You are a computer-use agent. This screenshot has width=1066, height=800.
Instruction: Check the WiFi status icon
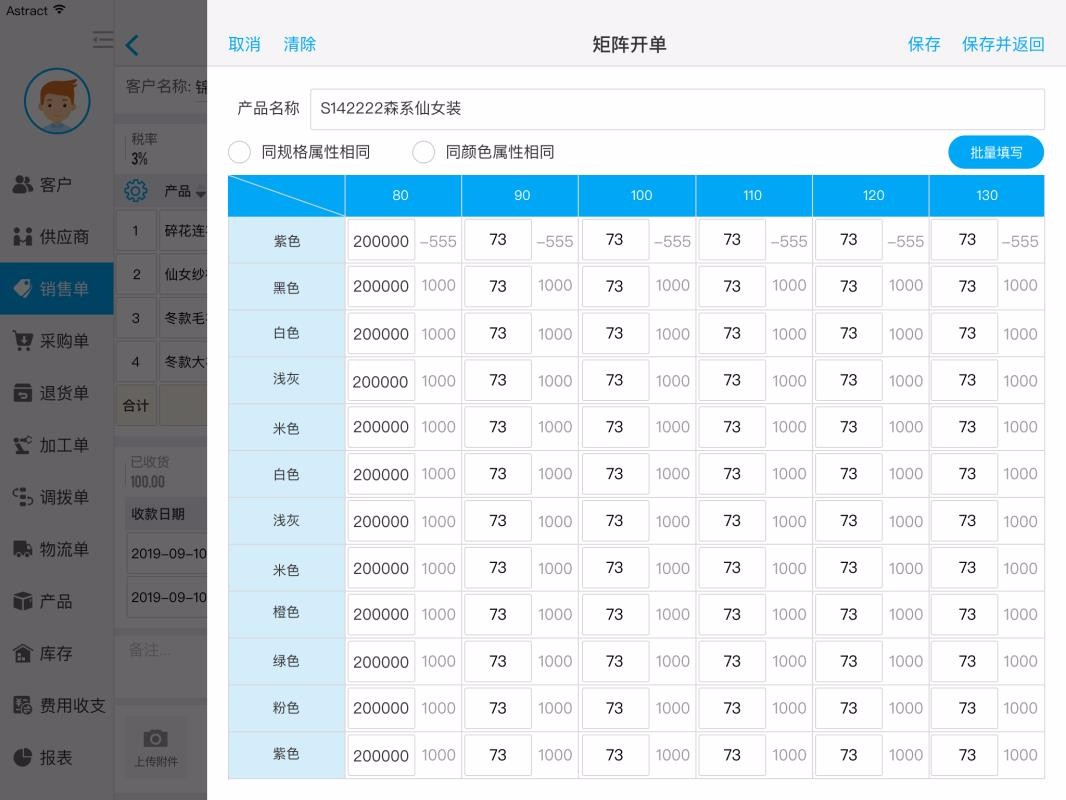pyautogui.click(x=59, y=10)
